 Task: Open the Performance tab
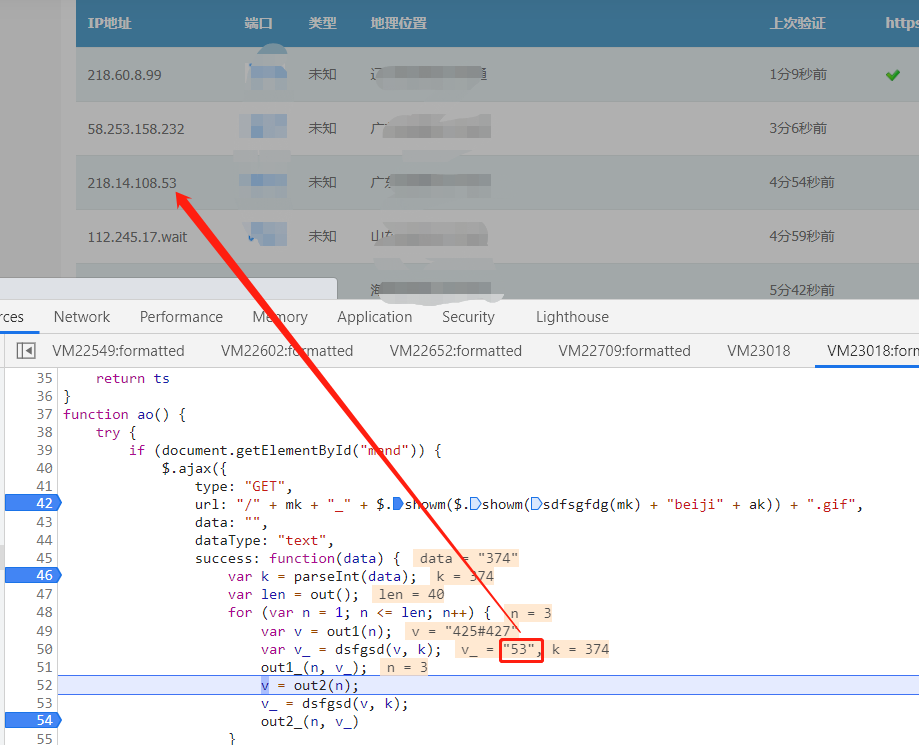pos(181,317)
